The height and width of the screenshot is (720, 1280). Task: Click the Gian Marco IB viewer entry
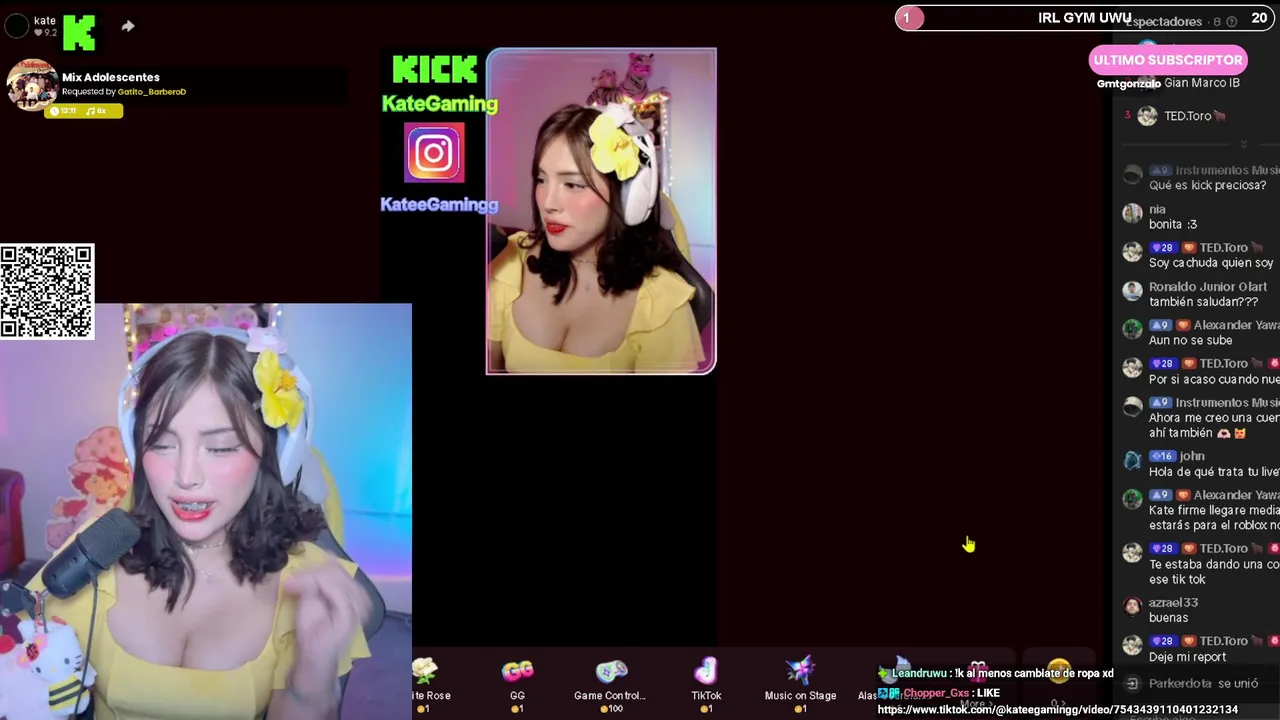click(x=1201, y=83)
